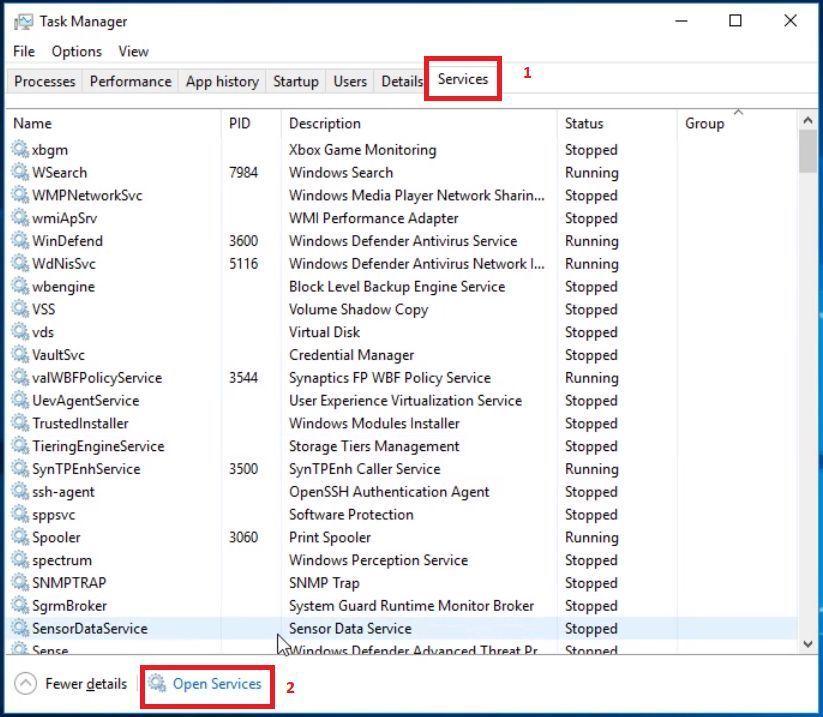Click Running status in the Spooler row
This screenshot has height=717, width=823.
(592, 537)
